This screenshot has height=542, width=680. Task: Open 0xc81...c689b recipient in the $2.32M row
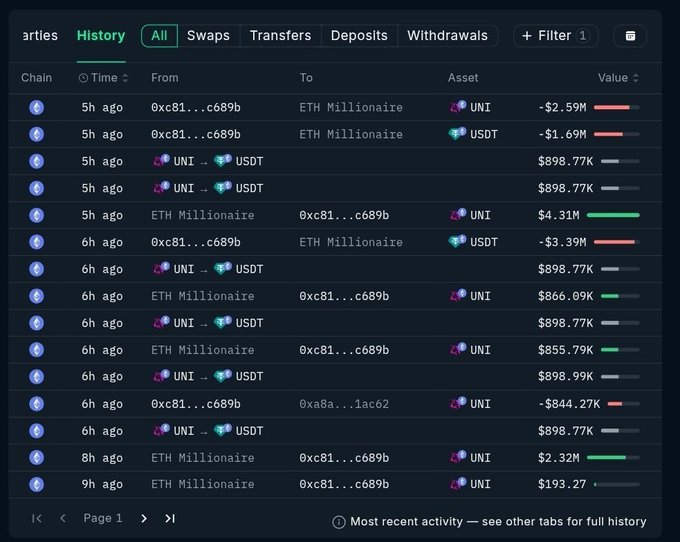pos(344,458)
